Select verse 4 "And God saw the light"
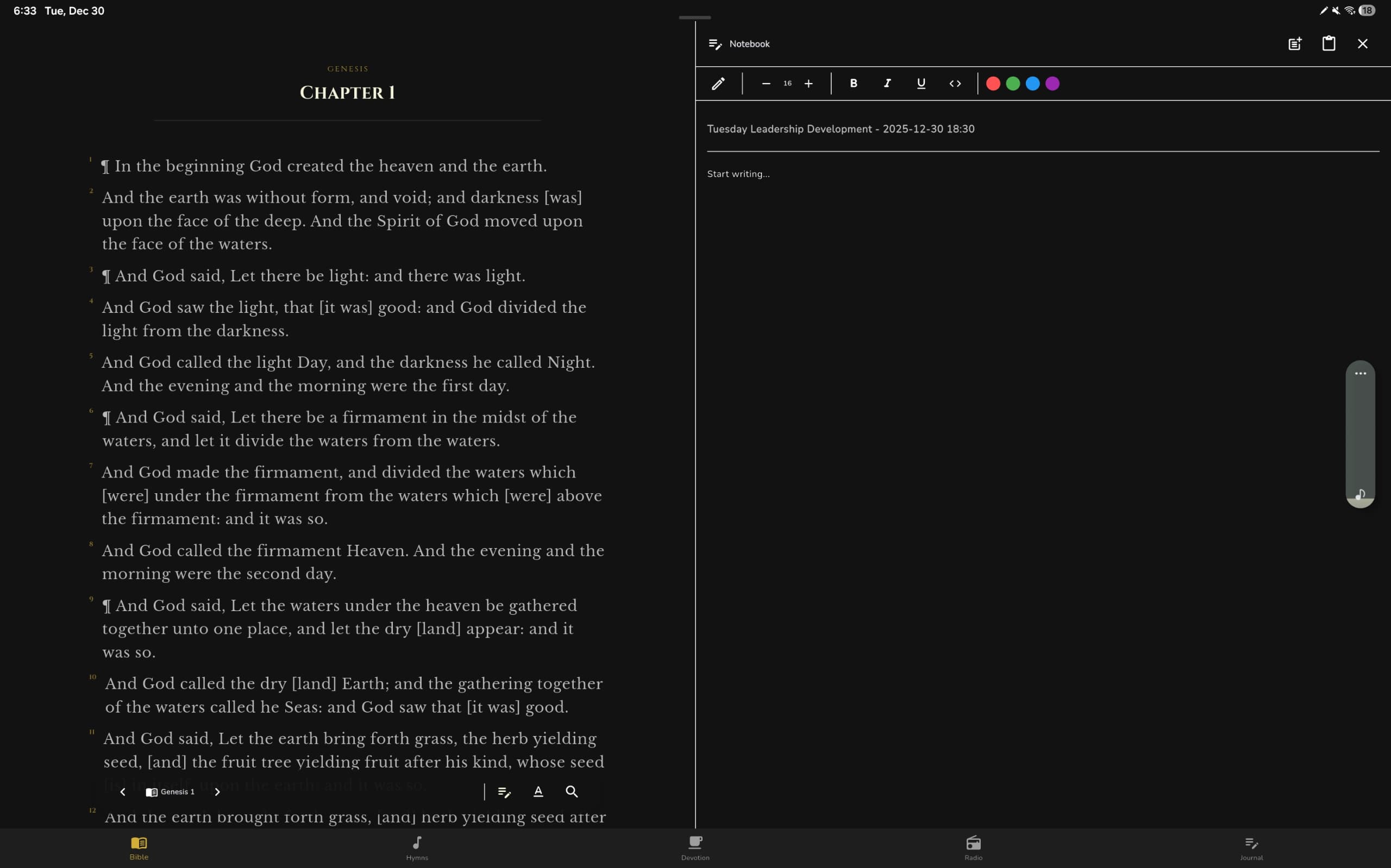Image resolution: width=1391 pixels, height=868 pixels. click(x=344, y=319)
